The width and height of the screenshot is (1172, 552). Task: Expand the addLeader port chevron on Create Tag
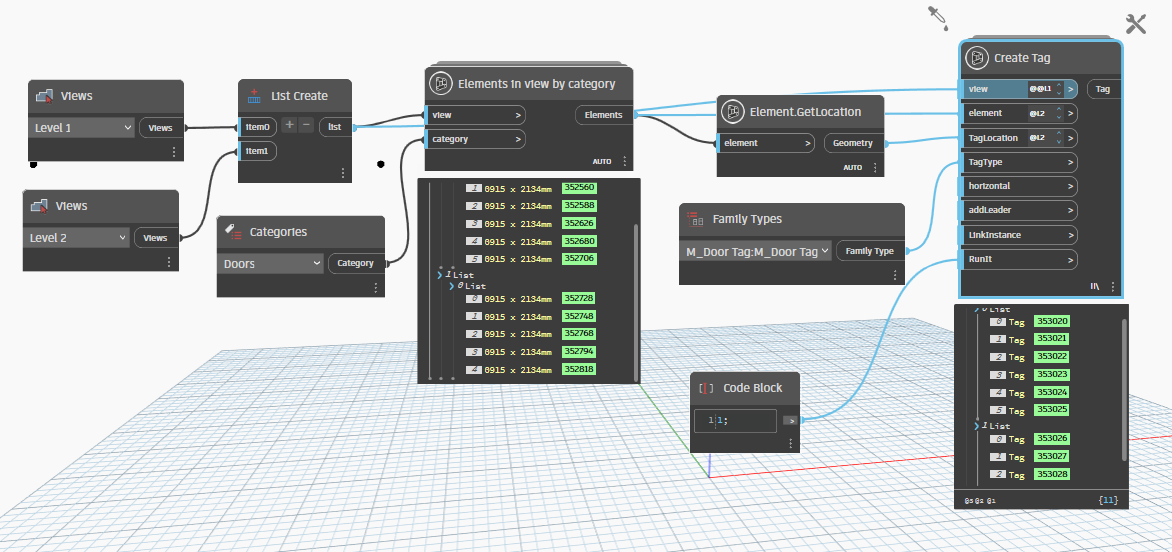(1071, 211)
